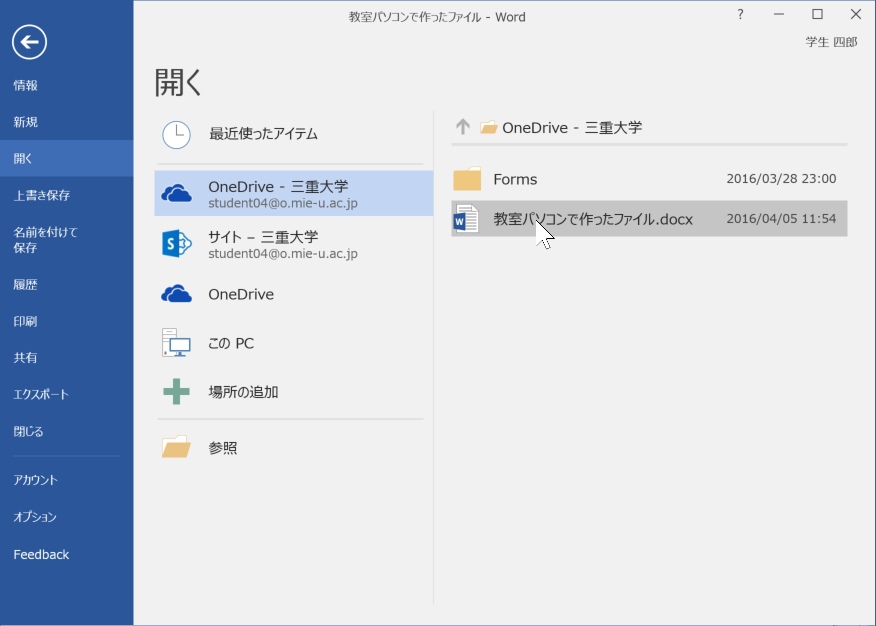Select the サイト - 三重大学 location label
Screen dimensions: 876x626
click(263, 237)
